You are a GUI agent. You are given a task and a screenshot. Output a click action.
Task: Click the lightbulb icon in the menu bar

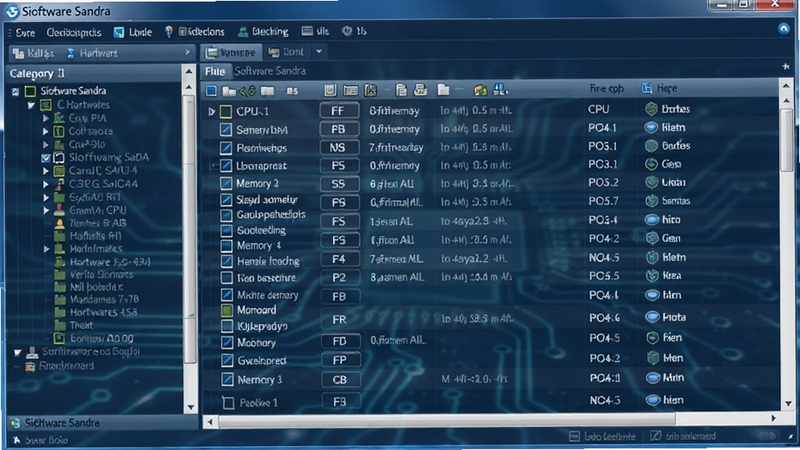coord(168,32)
